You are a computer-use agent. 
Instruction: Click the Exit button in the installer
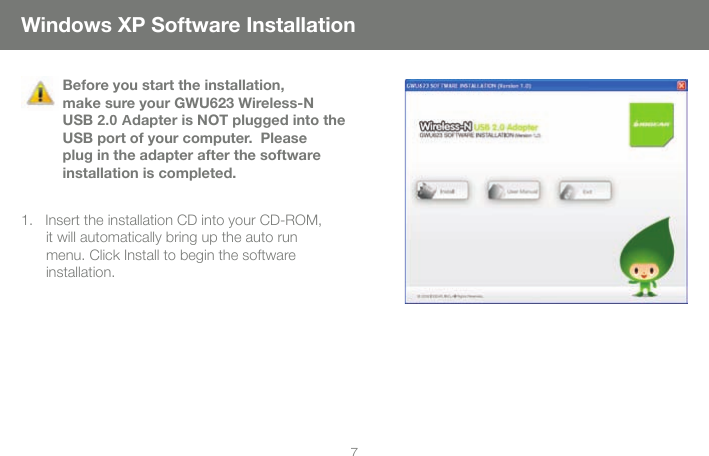(x=585, y=191)
